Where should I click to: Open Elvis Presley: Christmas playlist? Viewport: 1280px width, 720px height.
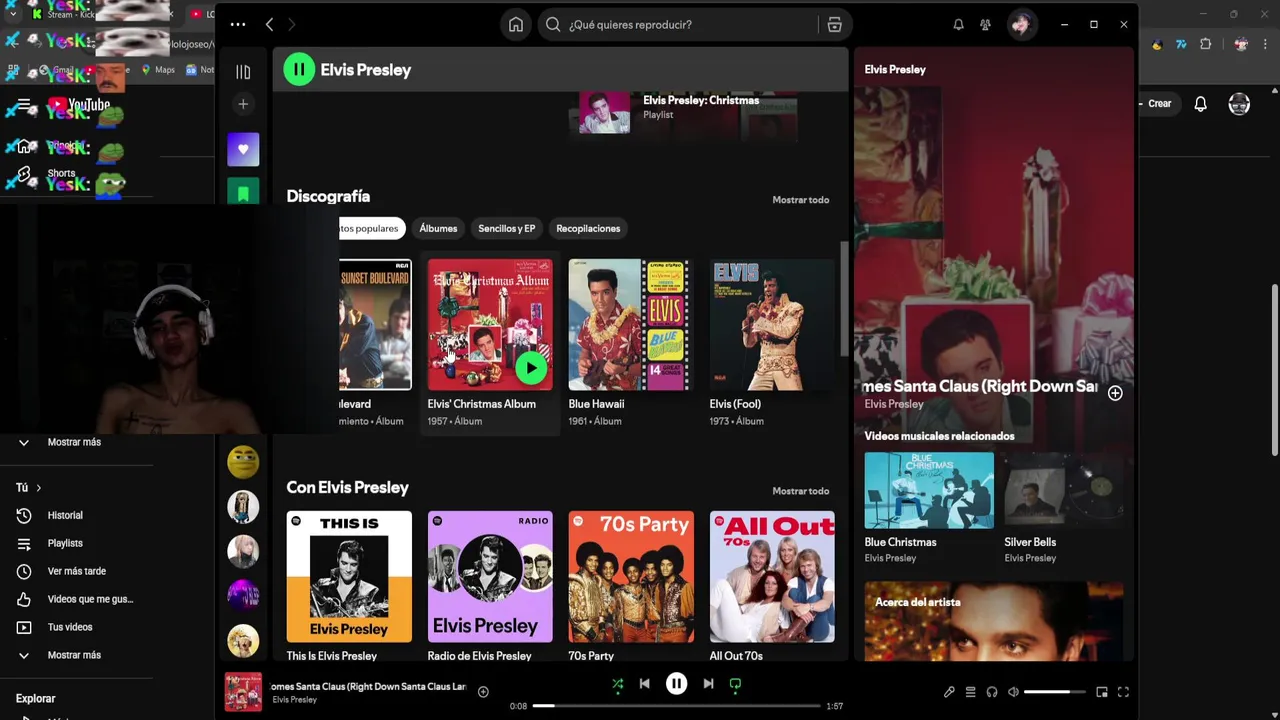701,101
